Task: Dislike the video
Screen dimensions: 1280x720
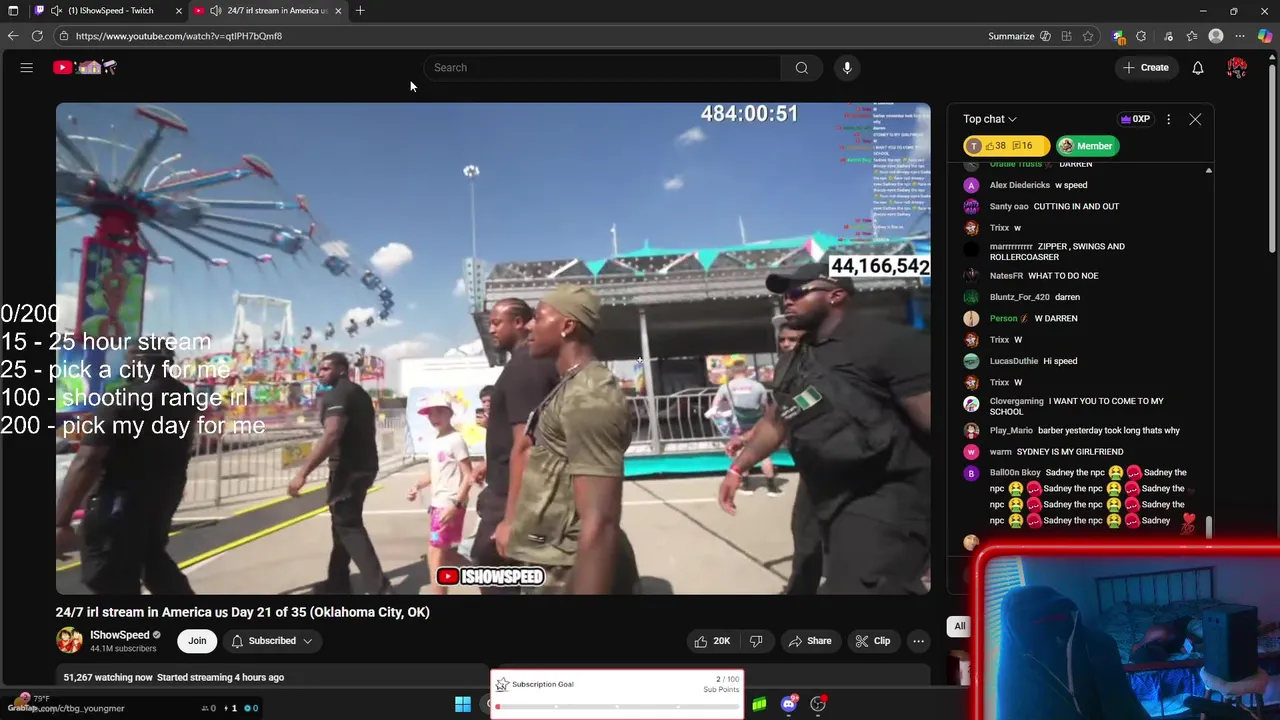Action: coord(756,641)
